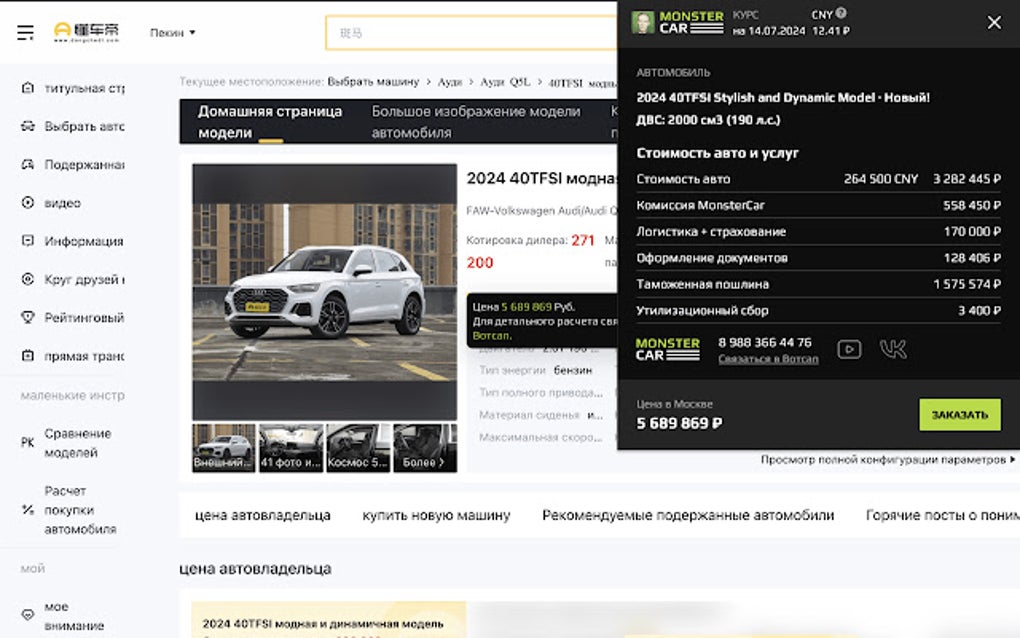Open Сравнение моделей sidebar item

click(77, 443)
